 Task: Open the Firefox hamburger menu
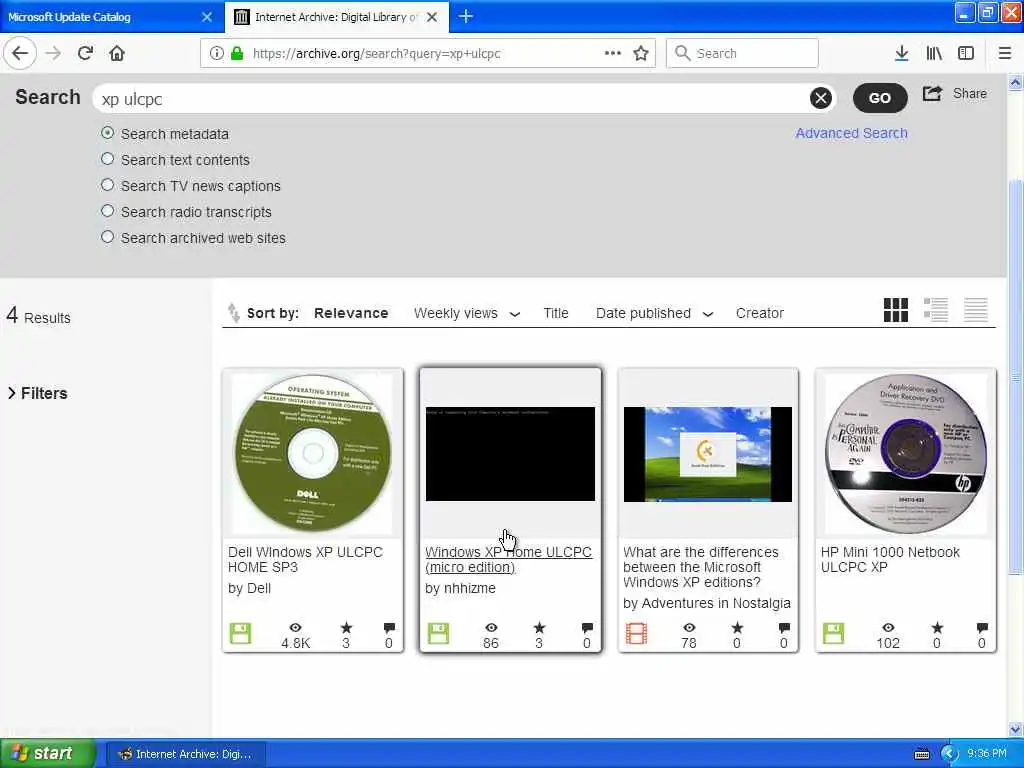pos(1004,54)
